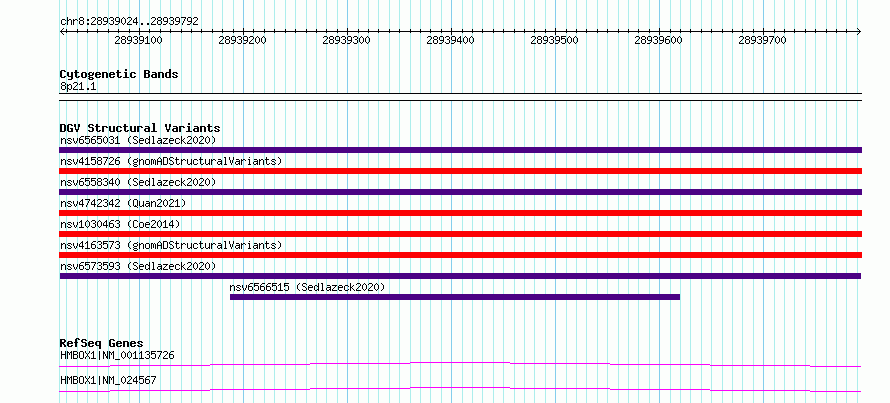Select the purple bar under nsv6573593
This screenshot has width=890, height=403.
pyautogui.click(x=460, y=276)
